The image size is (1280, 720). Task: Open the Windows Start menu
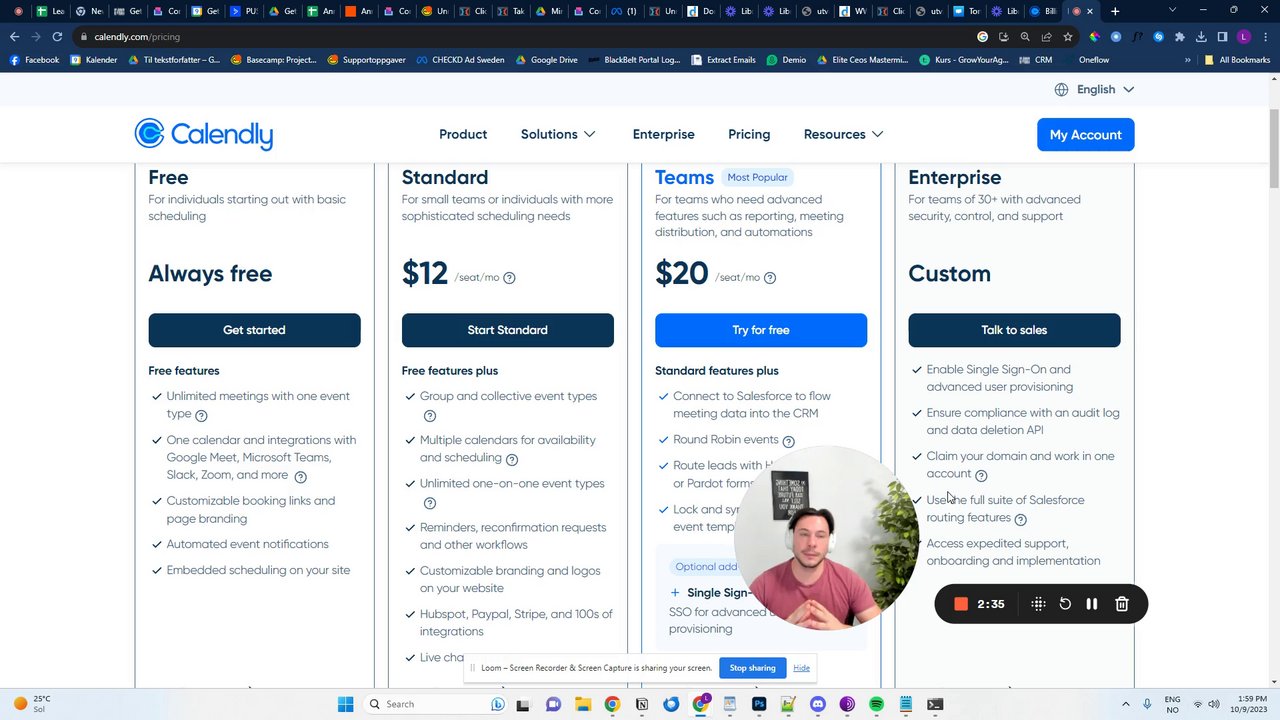[x=345, y=704]
